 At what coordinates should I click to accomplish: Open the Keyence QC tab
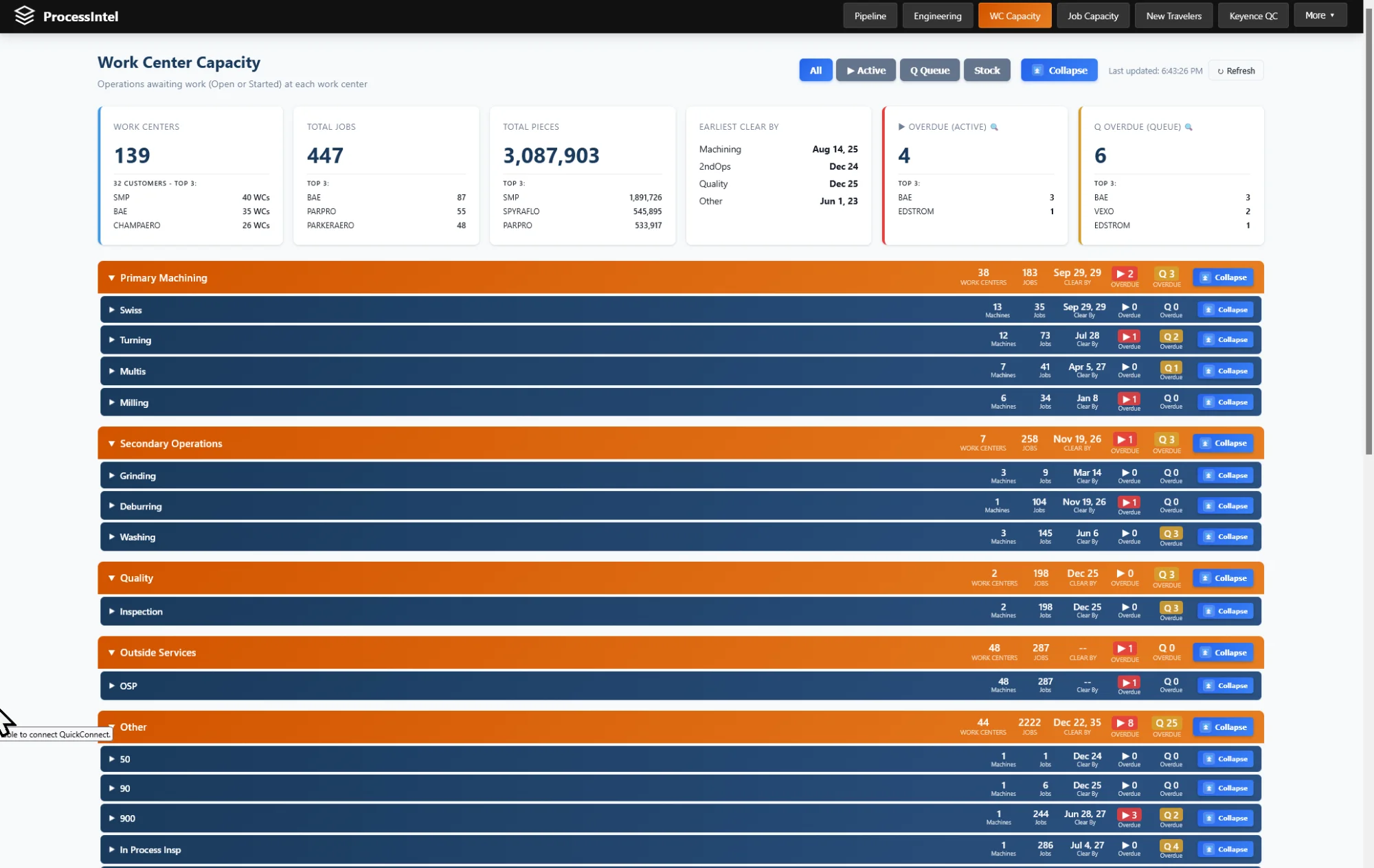tap(1253, 16)
